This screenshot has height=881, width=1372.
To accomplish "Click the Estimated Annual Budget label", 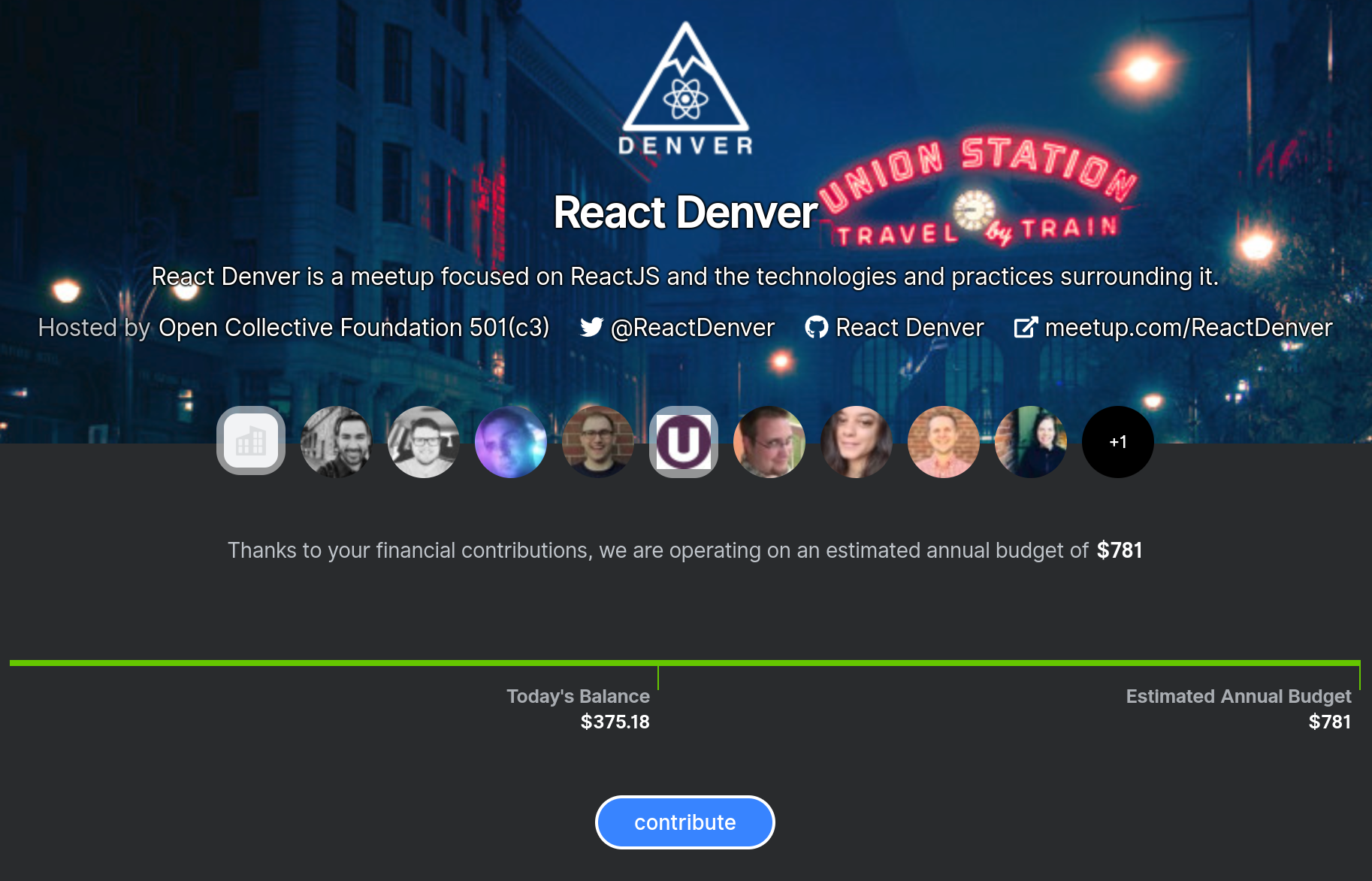I will point(1238,696).
